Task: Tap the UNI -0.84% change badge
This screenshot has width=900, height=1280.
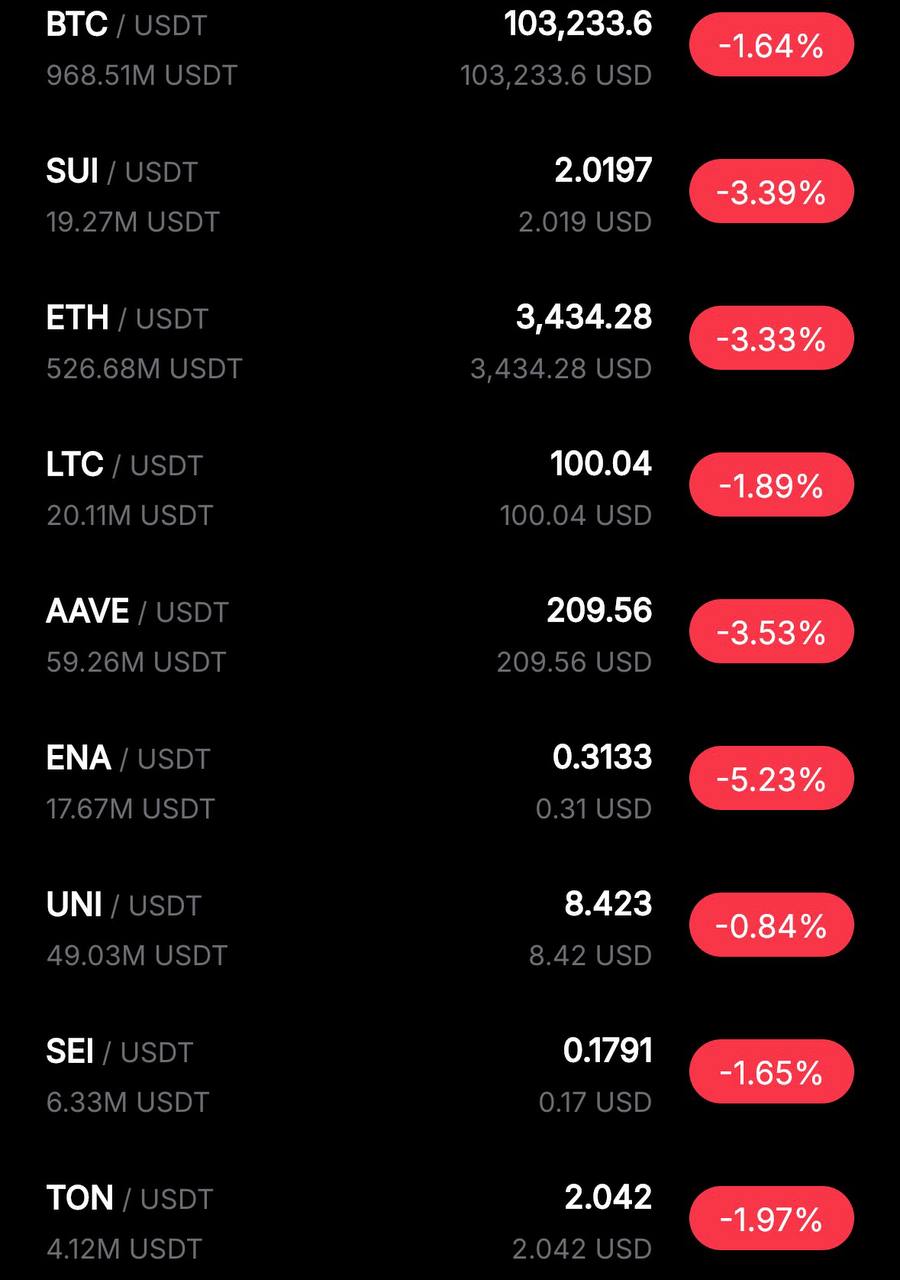Action: point(771,925)
